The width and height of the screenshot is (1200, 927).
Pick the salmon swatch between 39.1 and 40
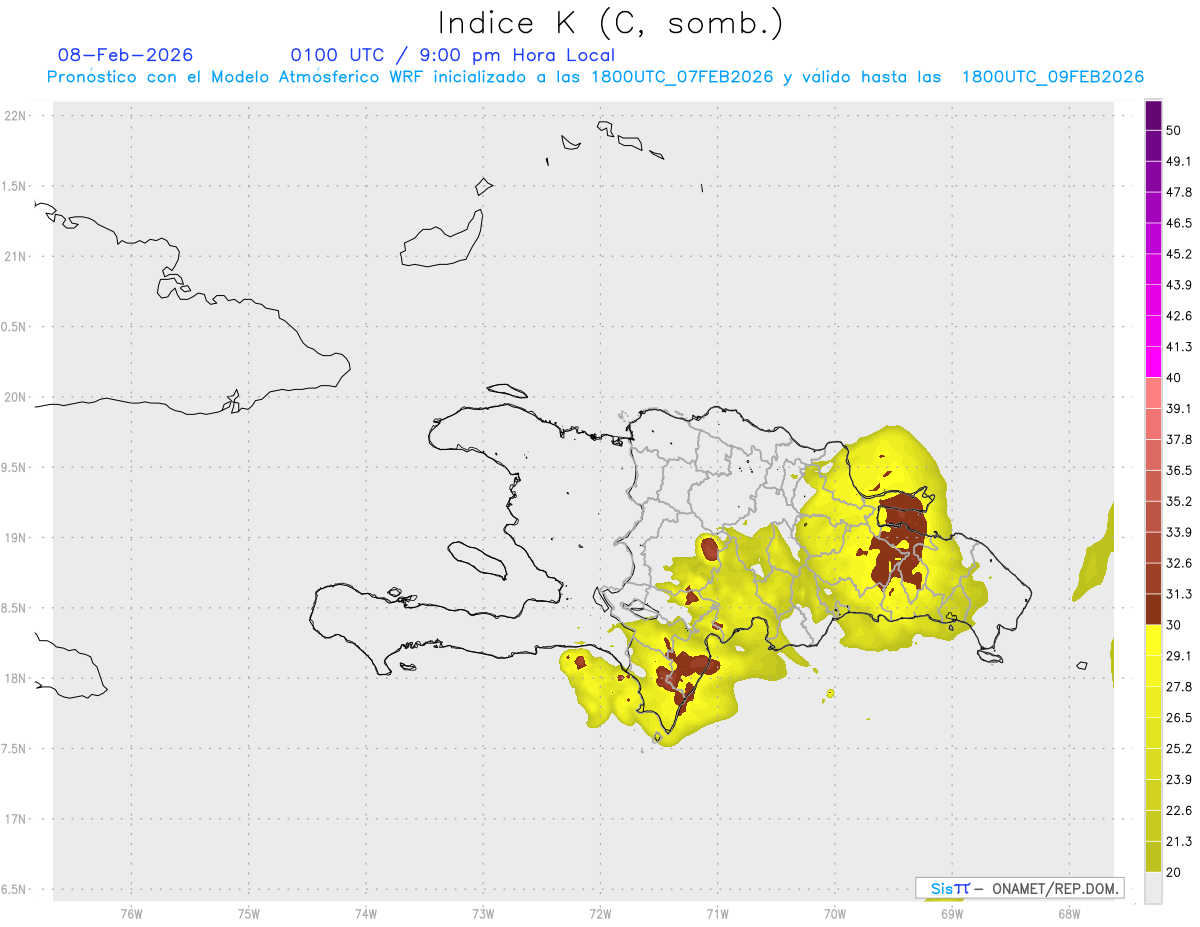[1153, 394]
